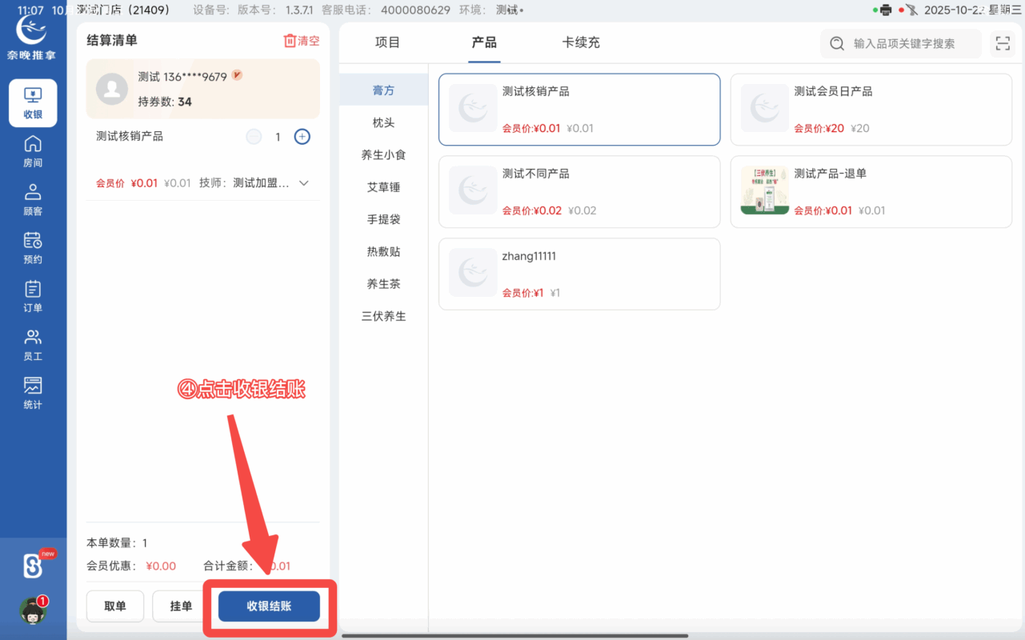The image size is (1025, 640).
Task: Decrease product quantity with minus stepper
Action: (x=253, y=136)
